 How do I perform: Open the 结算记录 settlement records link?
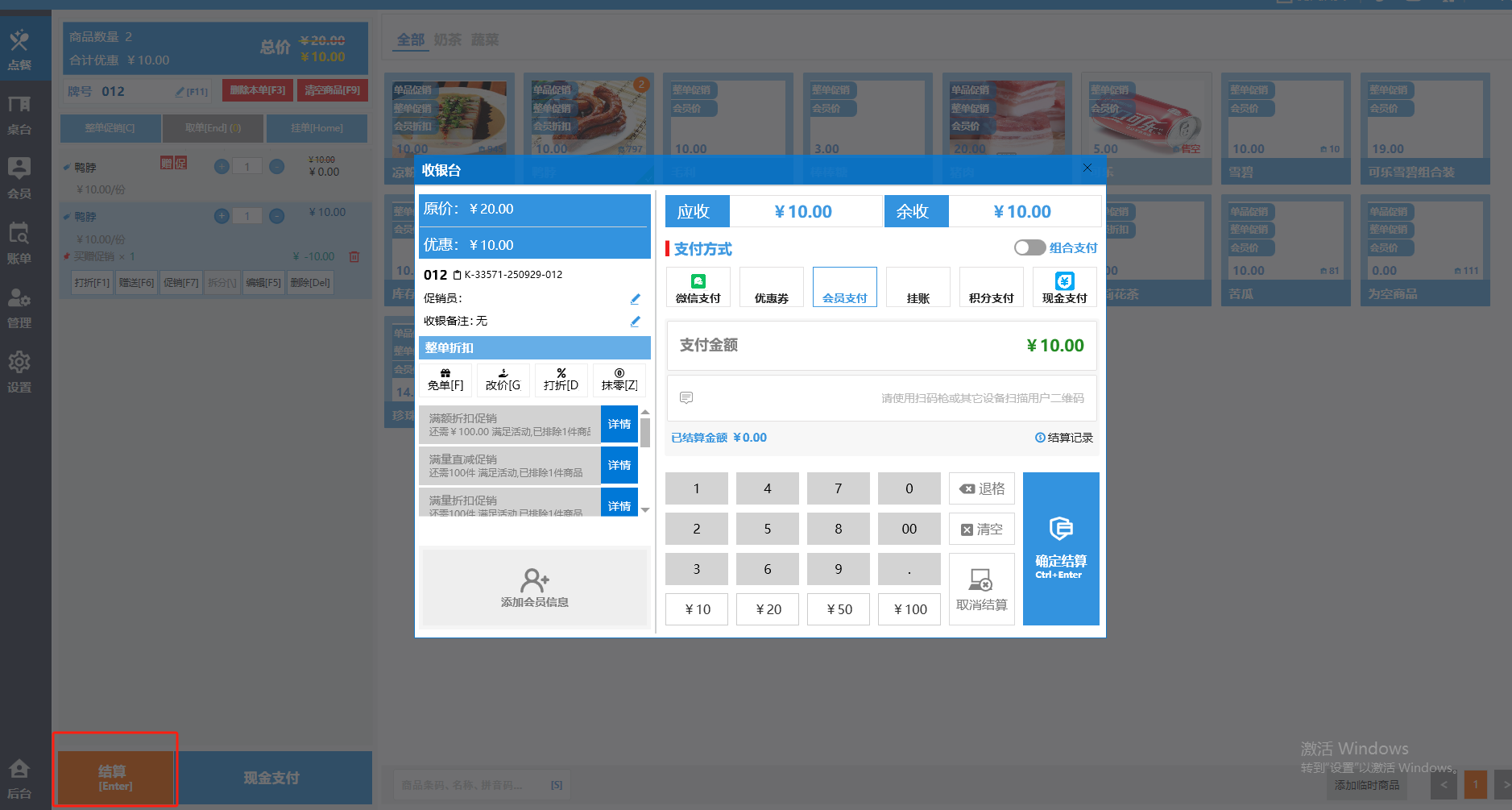(x=1064, y=438)
